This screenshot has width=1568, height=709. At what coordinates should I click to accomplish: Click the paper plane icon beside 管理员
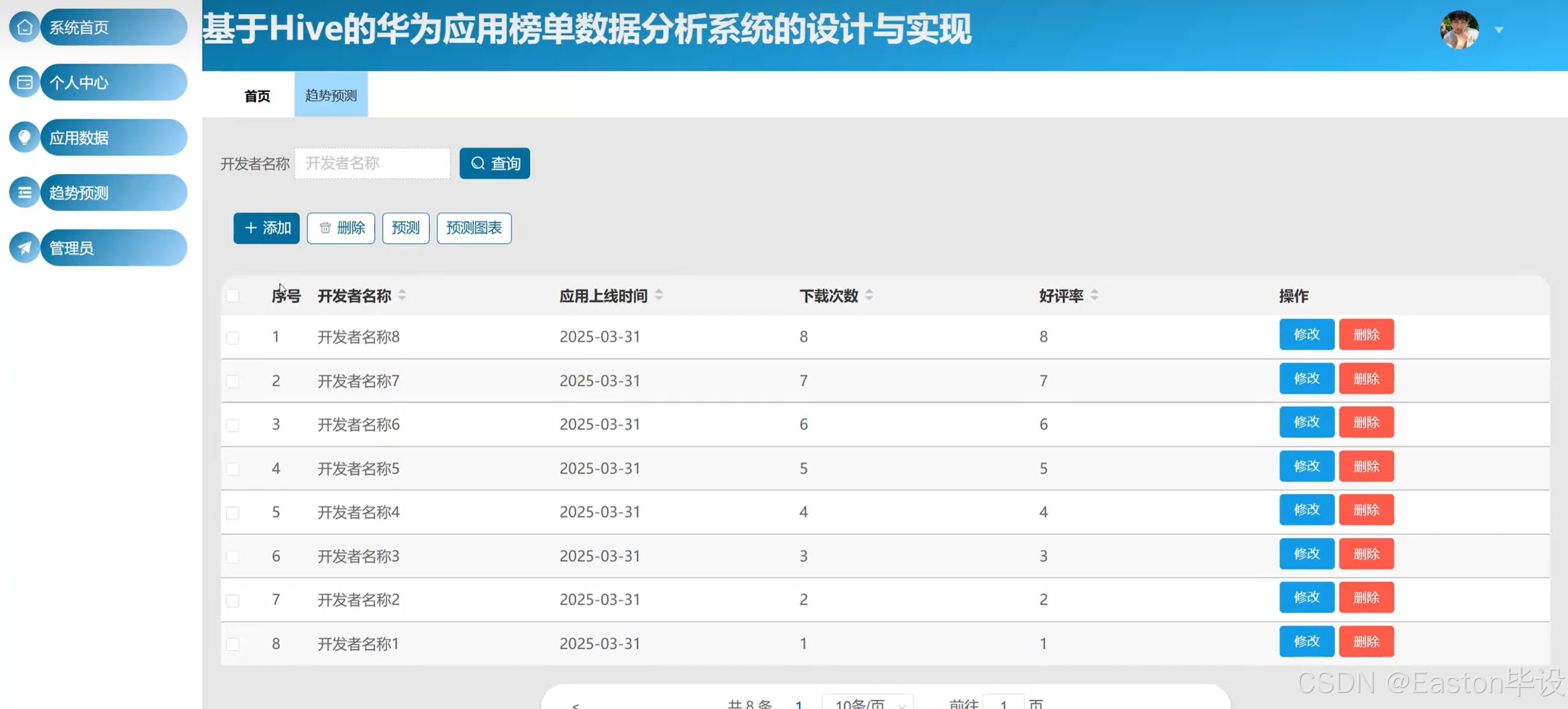coord(24,248)
